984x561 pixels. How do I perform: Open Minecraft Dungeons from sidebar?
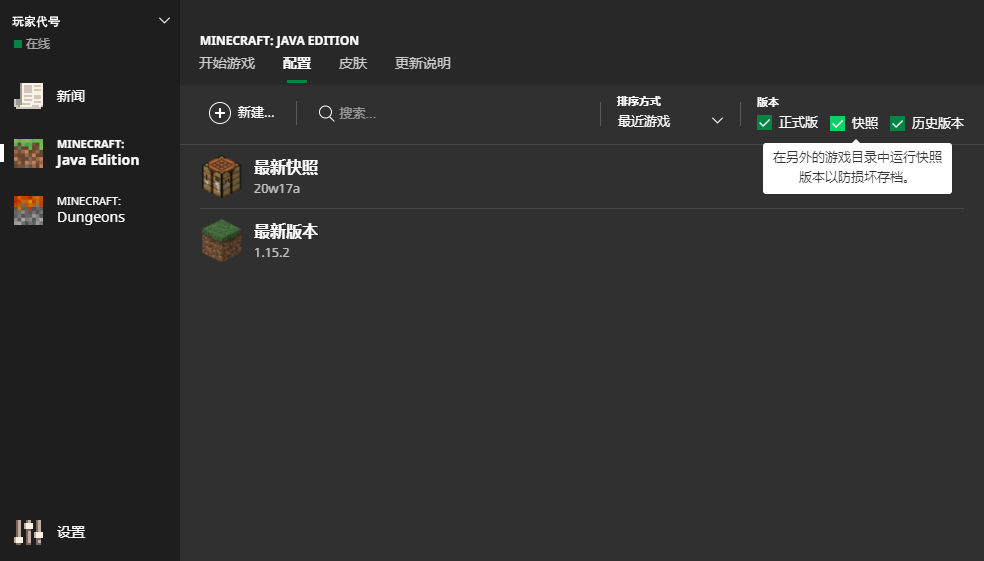click(69, 210)
